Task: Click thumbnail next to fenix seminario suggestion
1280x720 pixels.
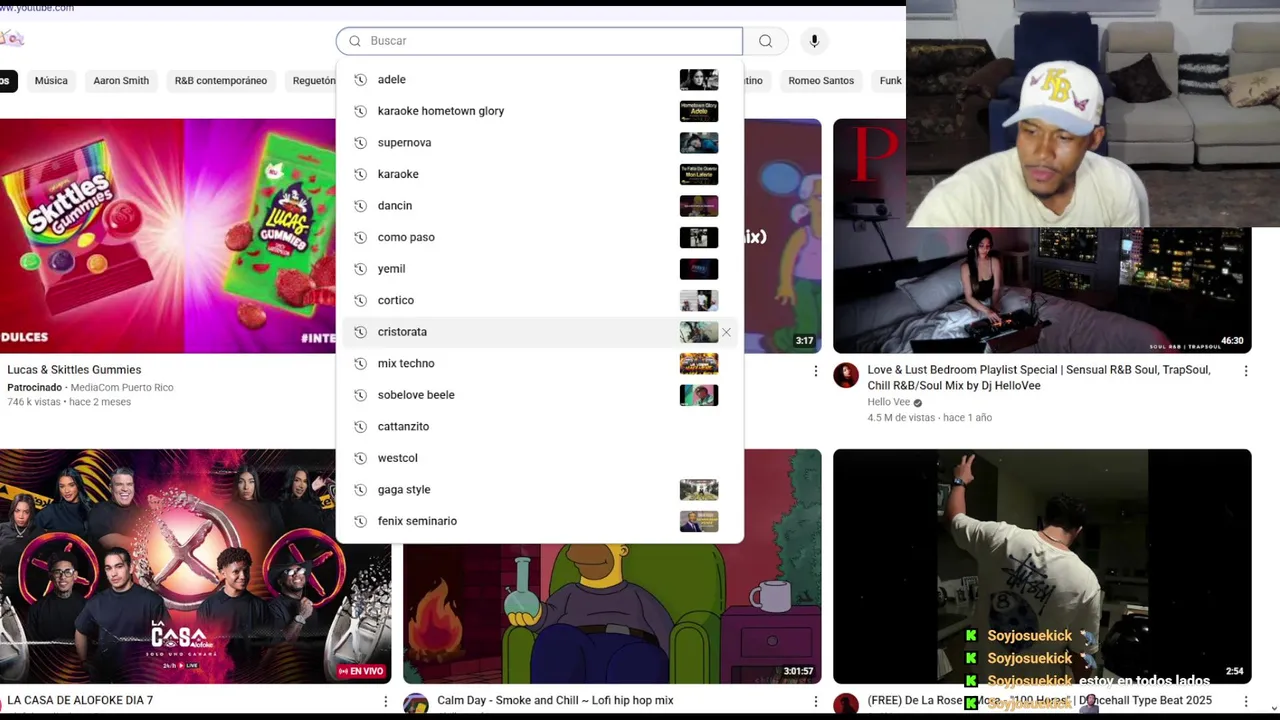Action: (699, 521)
